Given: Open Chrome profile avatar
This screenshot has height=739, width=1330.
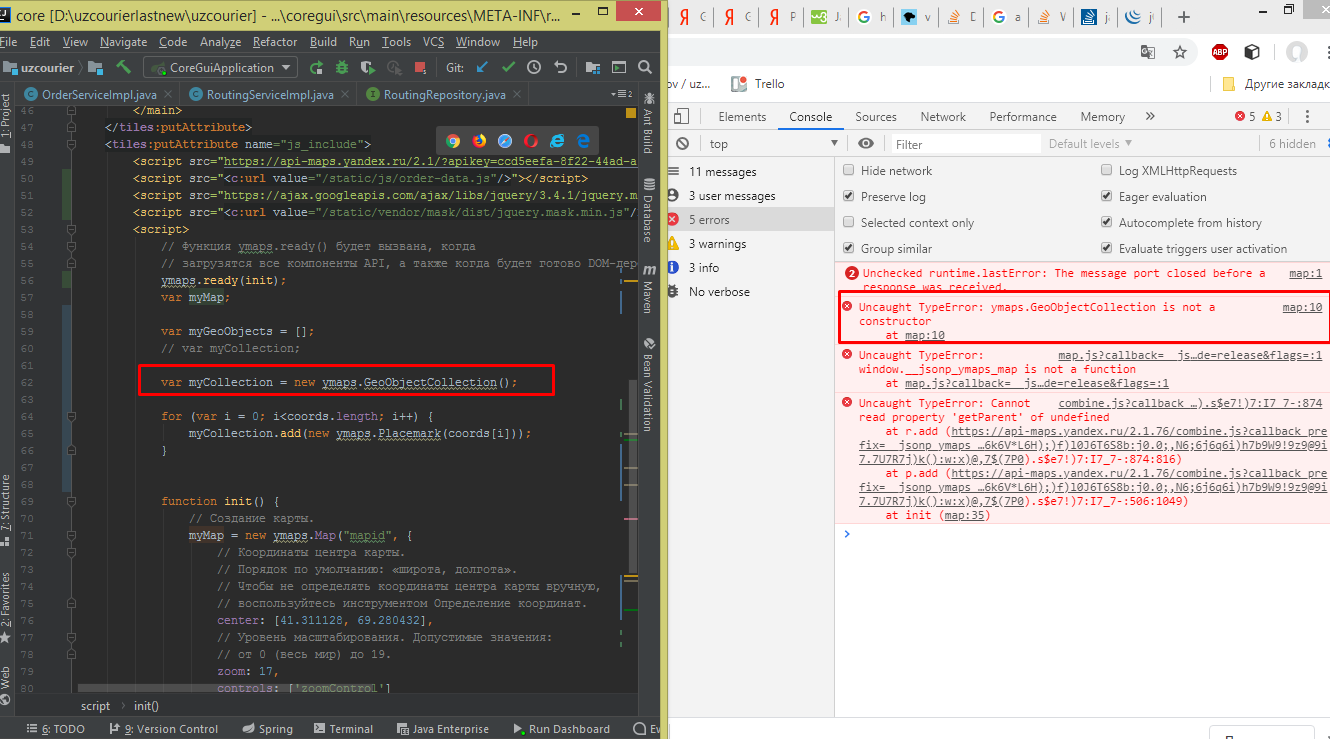Looking at the screenshot, I should pyautogui.click(x=1297, y=52).
